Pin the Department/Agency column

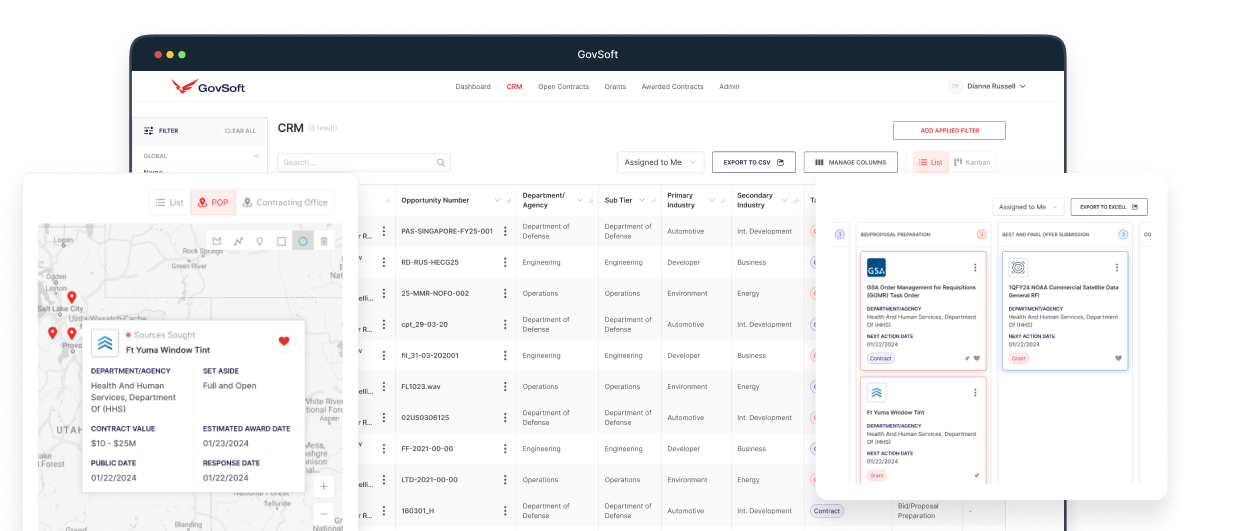(591, 200)
